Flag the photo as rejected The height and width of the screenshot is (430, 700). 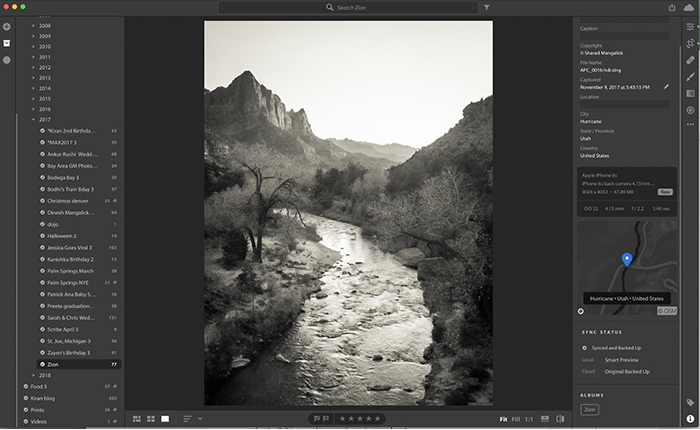[326, 419]
